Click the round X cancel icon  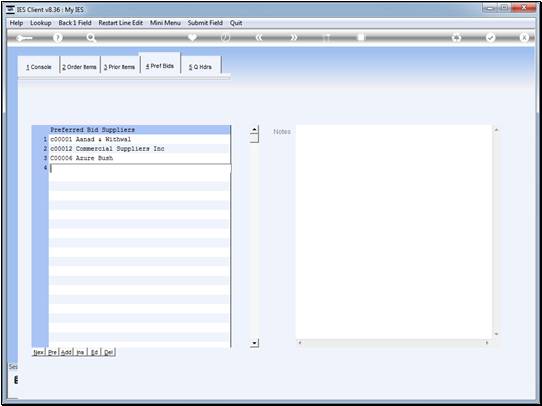tap(524, 38)
